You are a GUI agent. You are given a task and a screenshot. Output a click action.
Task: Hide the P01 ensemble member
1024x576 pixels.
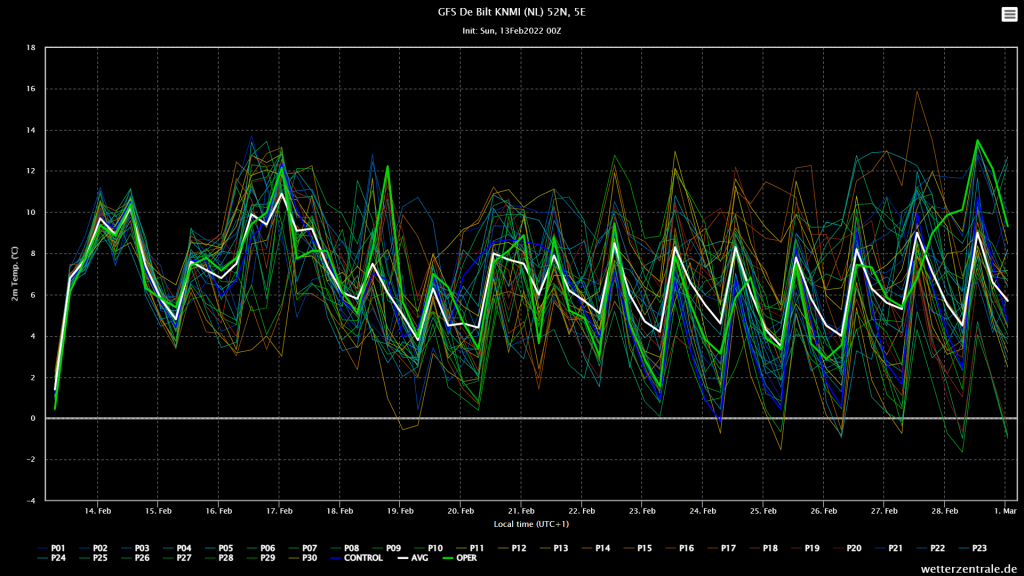tap(51, 549)
